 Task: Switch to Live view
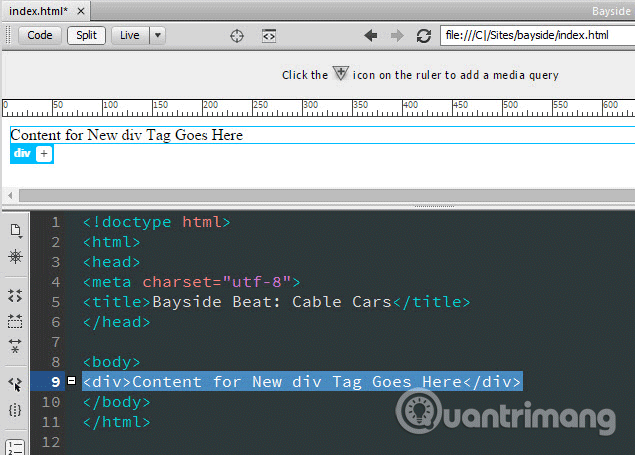pos(130,36)
